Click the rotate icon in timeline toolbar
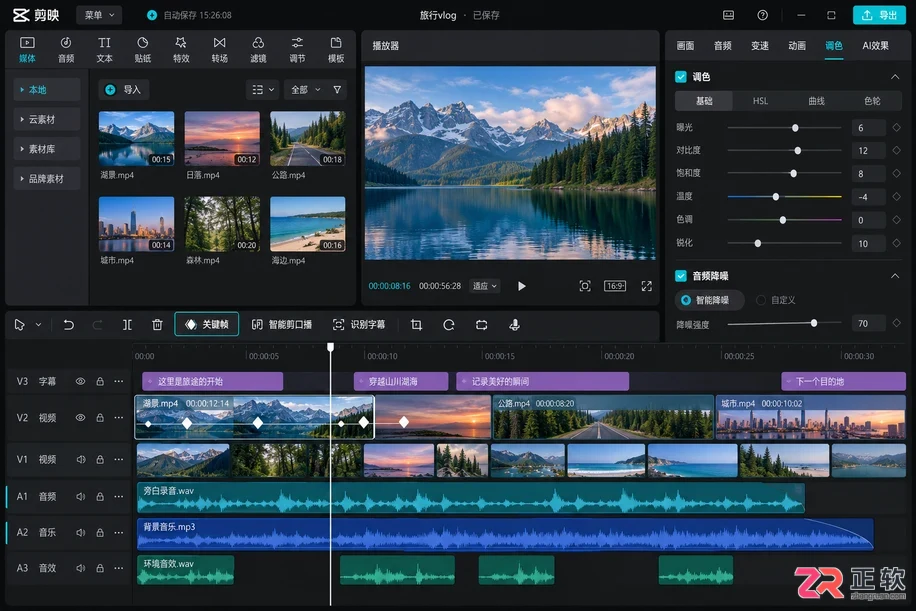Image resolution: width=916 pixels, height=611 pixels. point(449,325)
